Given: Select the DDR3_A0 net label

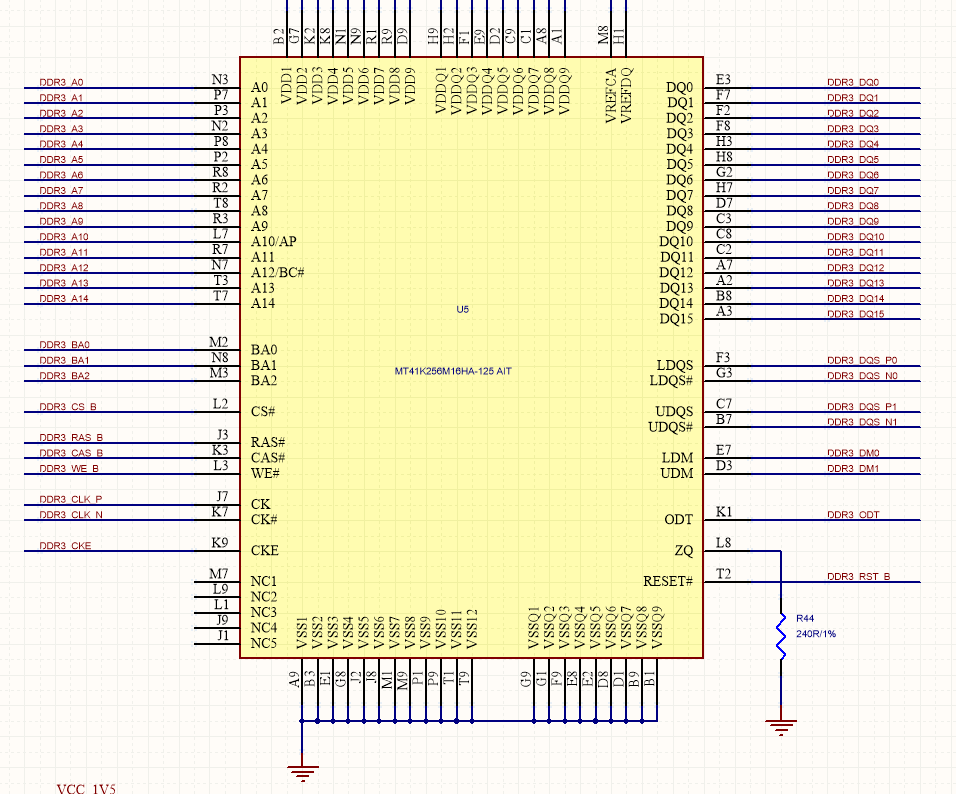Looking at the screenshot, I should 62,83.
